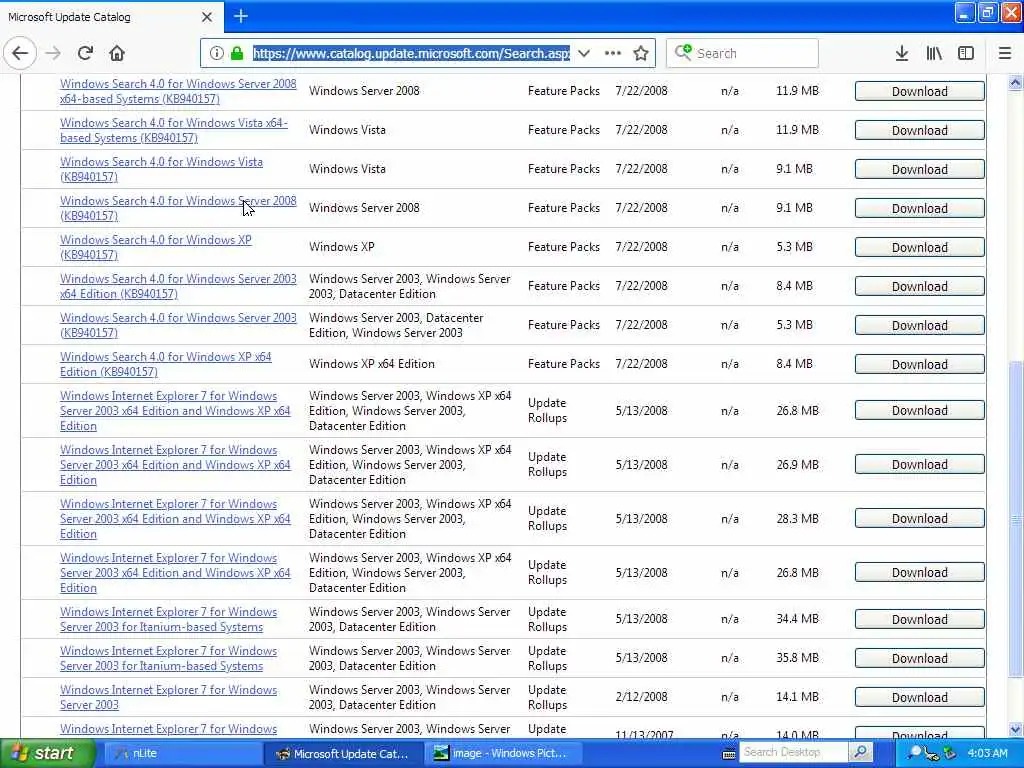
Task: Bookmark this page with the star
Action: pos(641,54)
